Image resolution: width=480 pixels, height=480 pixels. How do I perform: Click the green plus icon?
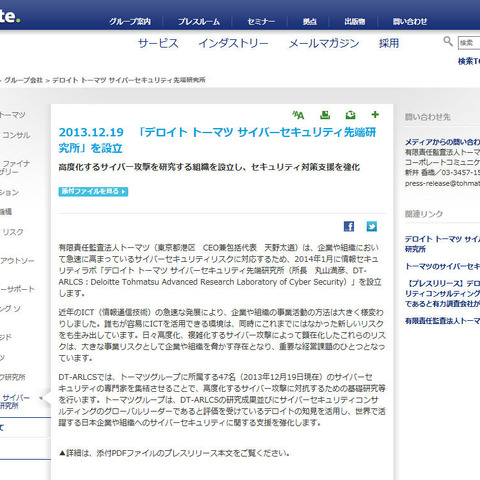(375, 115)
